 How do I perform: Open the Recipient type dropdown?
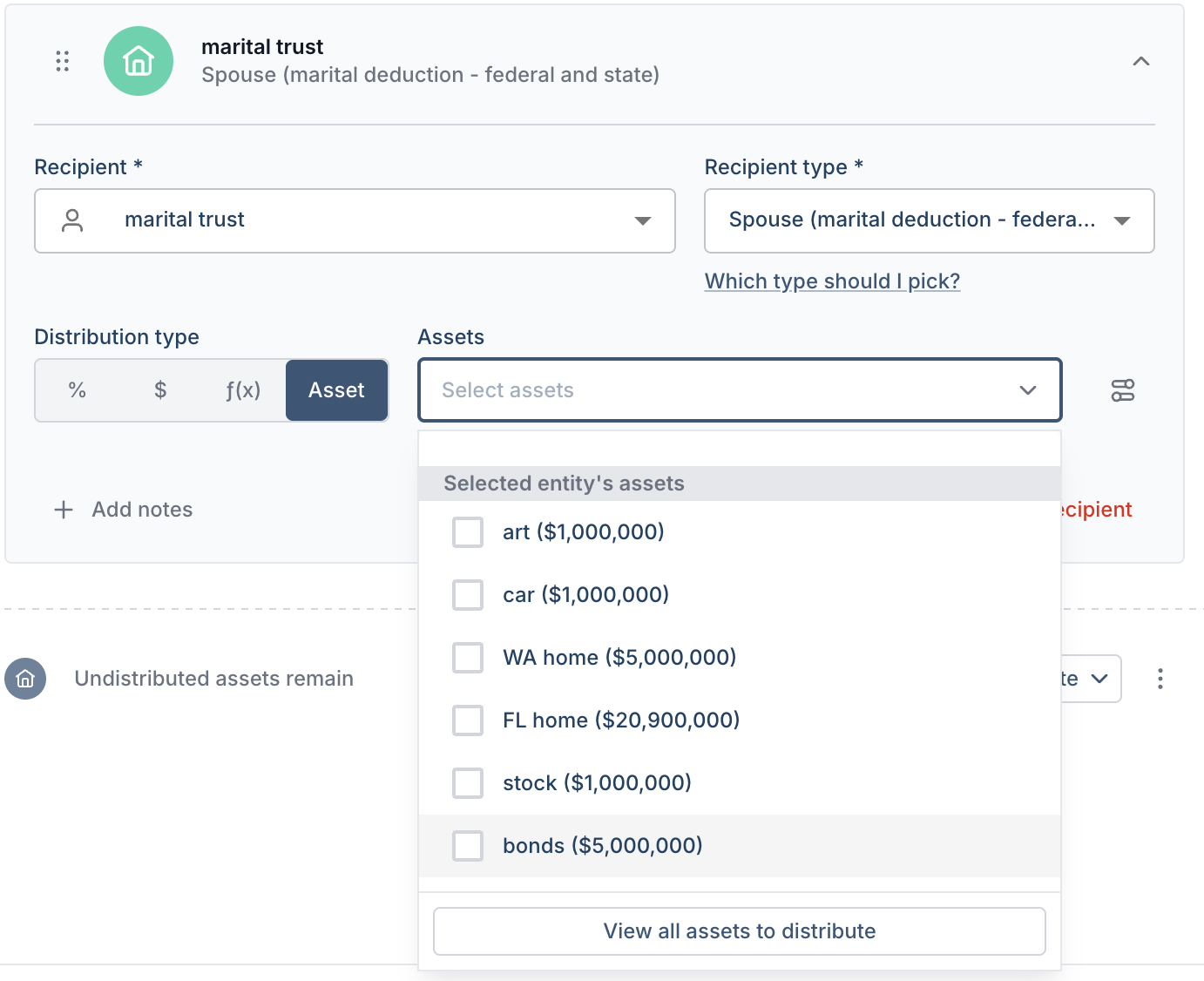929,221
